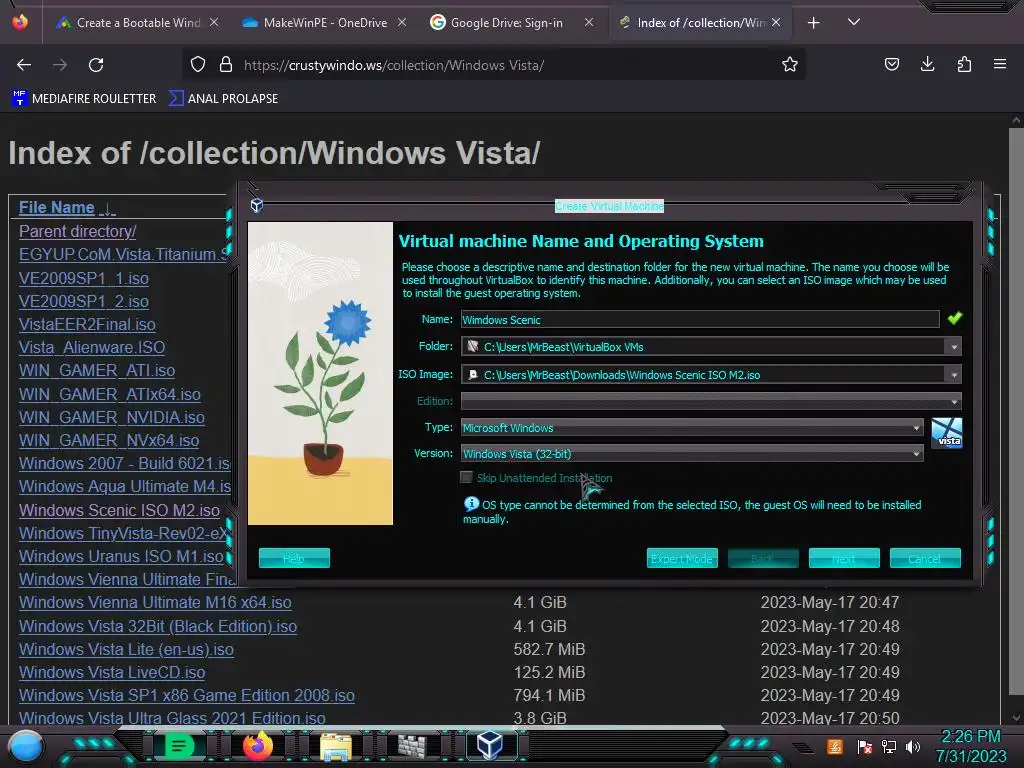Click the File Name column sort header
This screenshot has height=768, width=1024.
tap(67, 208)
